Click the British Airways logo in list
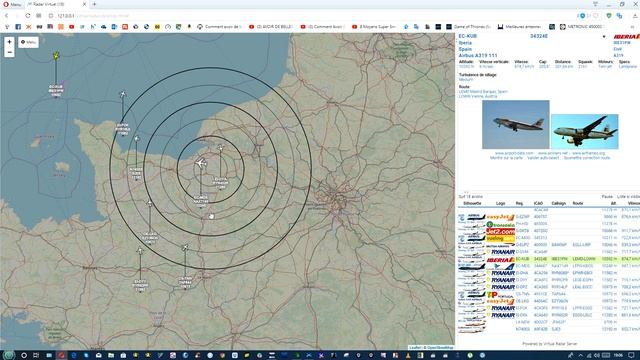The height and width of the screenshot is (360, 640). (x=500, y=246)
